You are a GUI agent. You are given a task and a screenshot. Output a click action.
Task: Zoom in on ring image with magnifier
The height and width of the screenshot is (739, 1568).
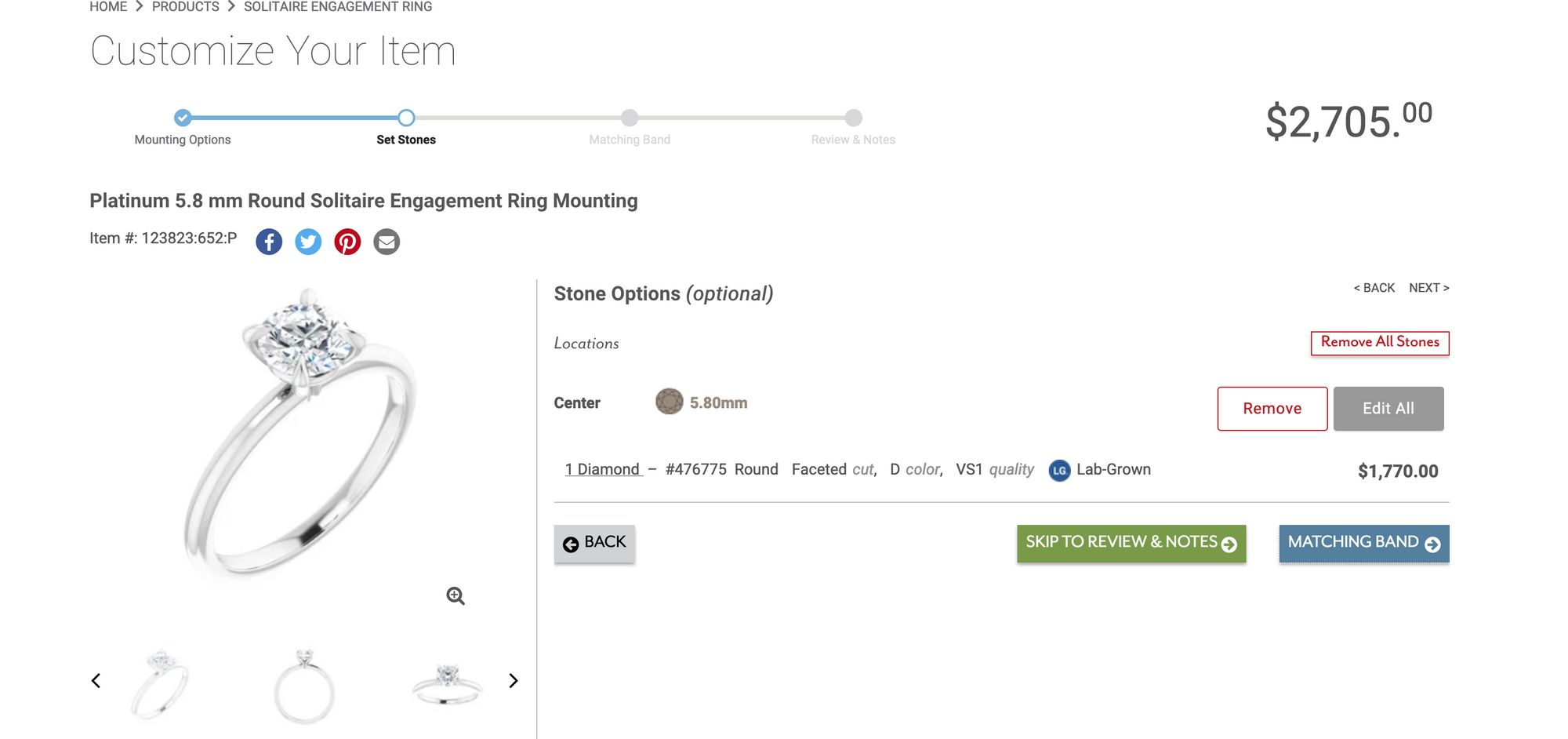click(456, 596)
